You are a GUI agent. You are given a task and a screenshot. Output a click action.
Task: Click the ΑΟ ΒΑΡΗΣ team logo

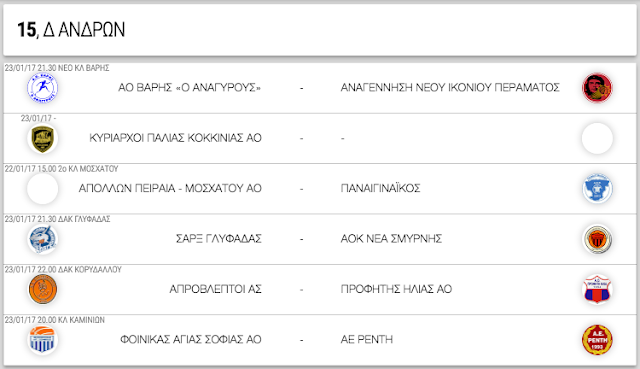click(x=42, y=88)
